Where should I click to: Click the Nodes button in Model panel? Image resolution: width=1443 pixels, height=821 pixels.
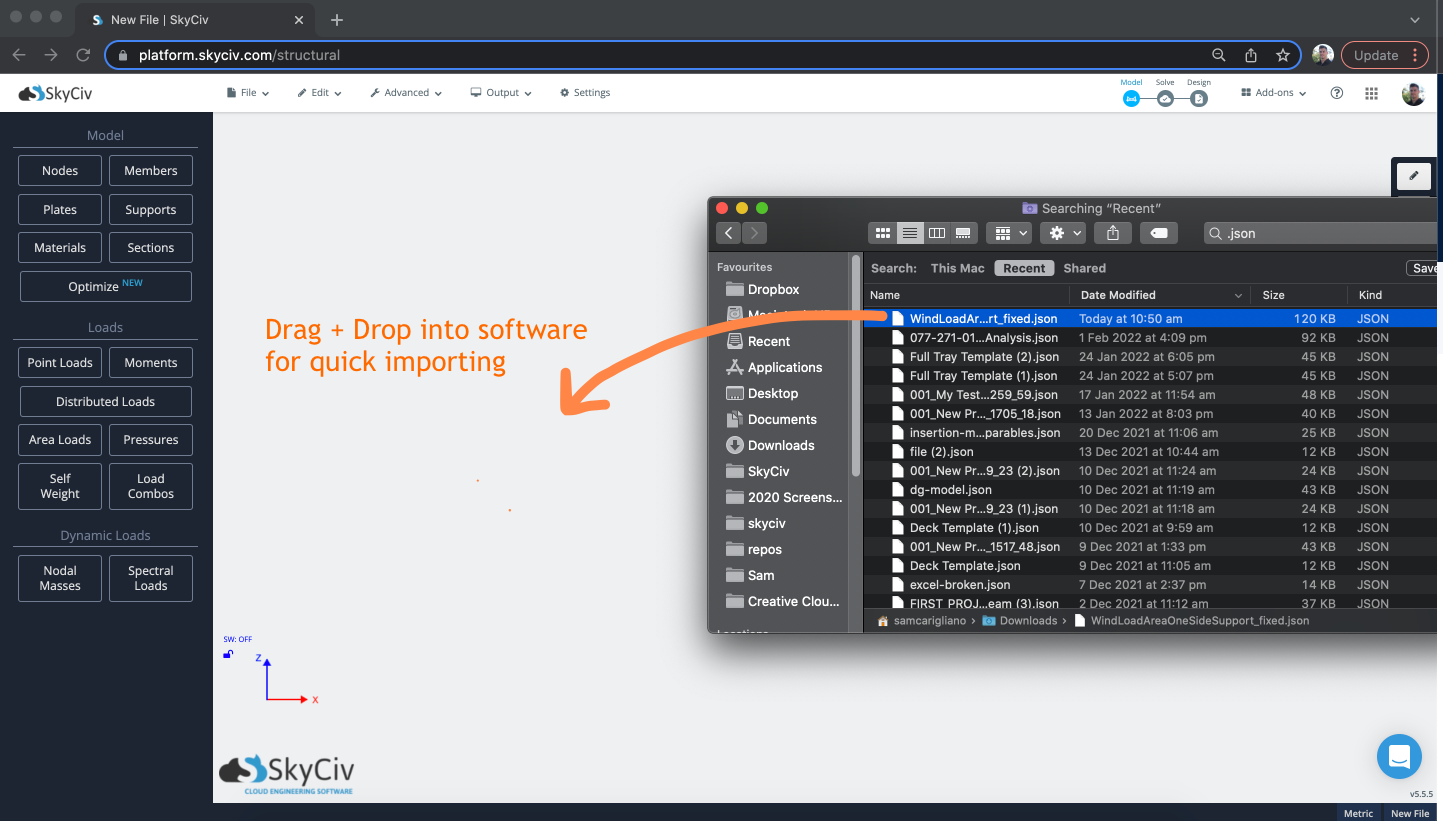[59, 170]
